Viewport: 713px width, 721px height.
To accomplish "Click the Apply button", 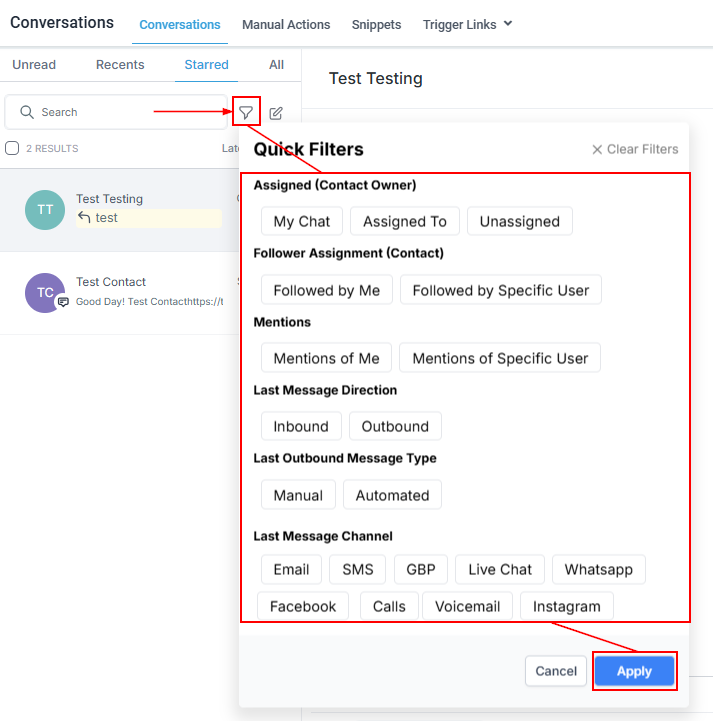I will 634,671.
